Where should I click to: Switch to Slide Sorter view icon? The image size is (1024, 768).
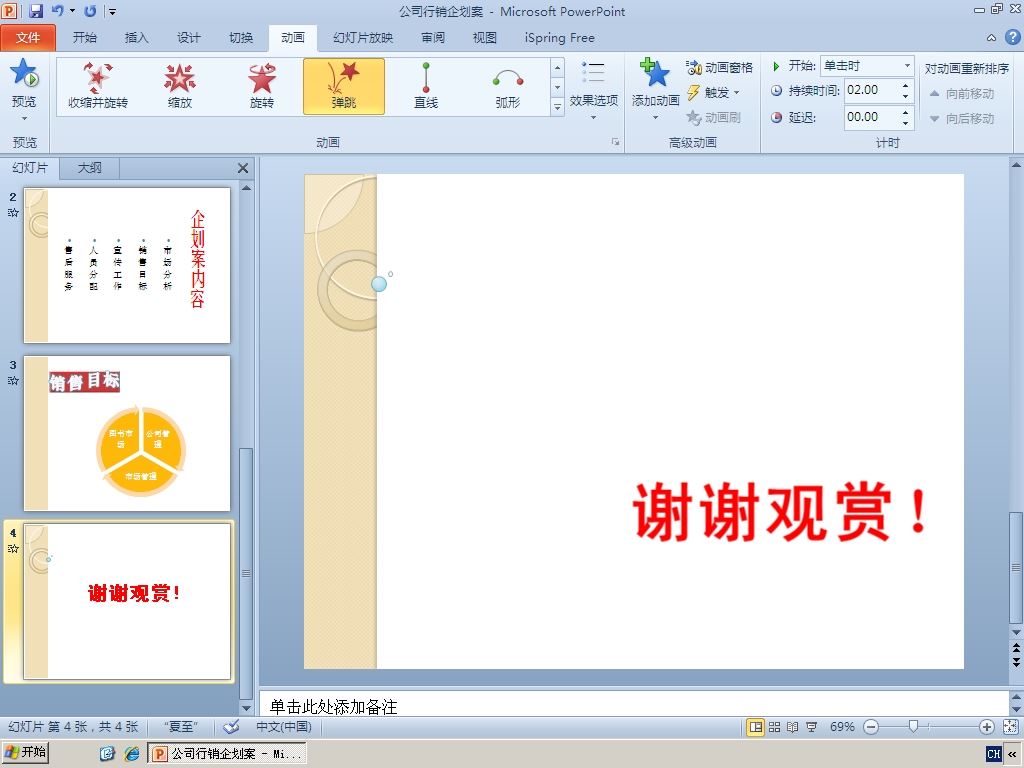[x=775, y=727]
